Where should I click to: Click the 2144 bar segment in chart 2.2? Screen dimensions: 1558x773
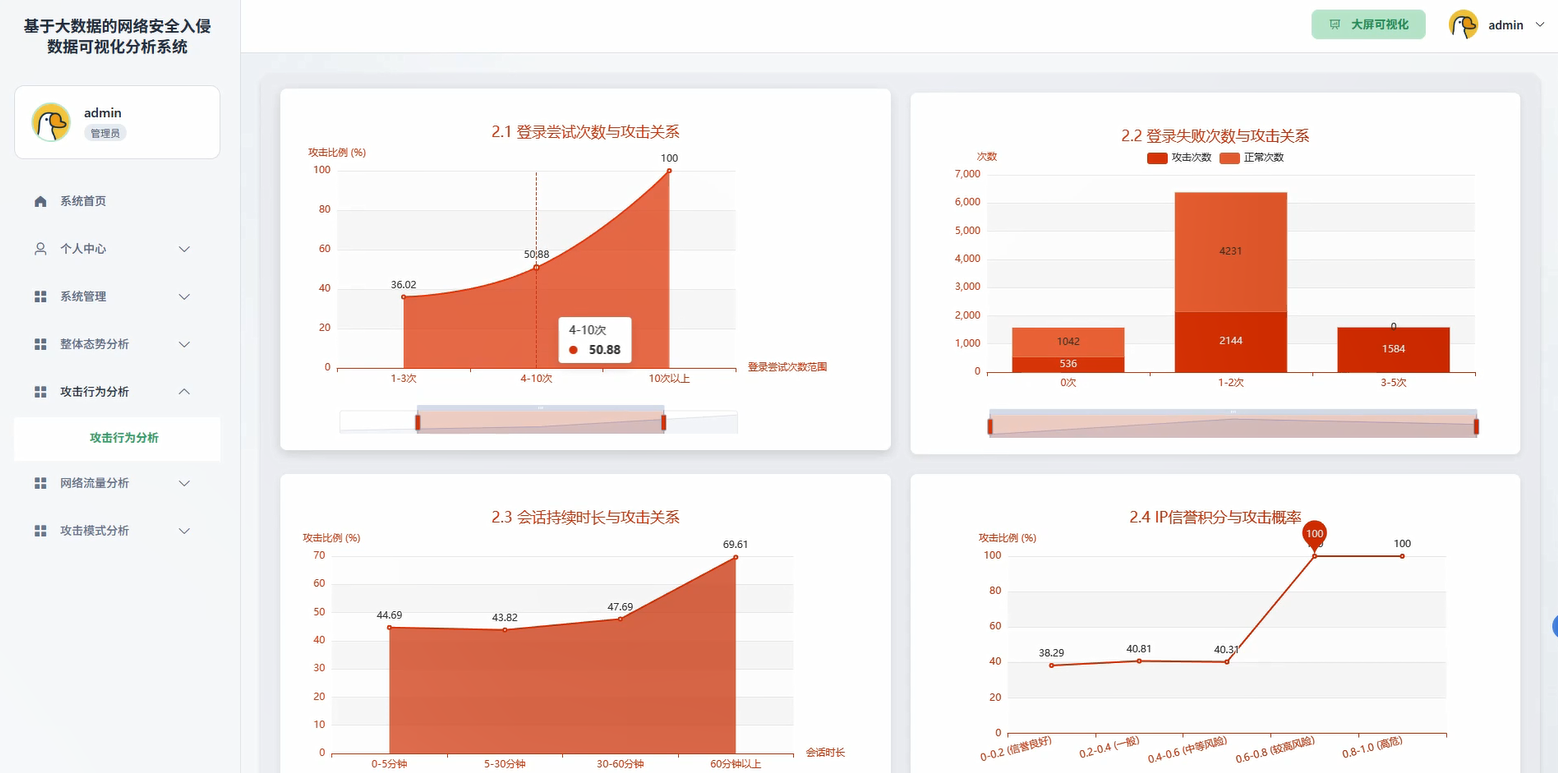[1230, 341]
